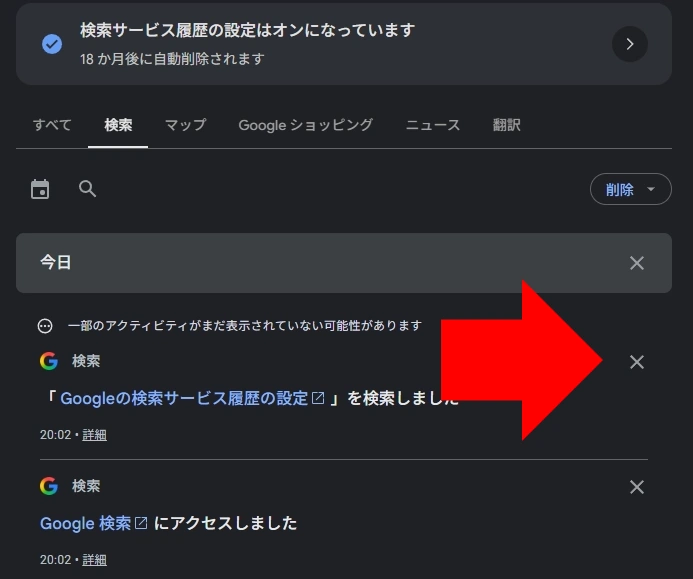Click Google logo on Google 検索 access entry
Image resolution: width=693 pixels, height=579 pixels.
49,486
